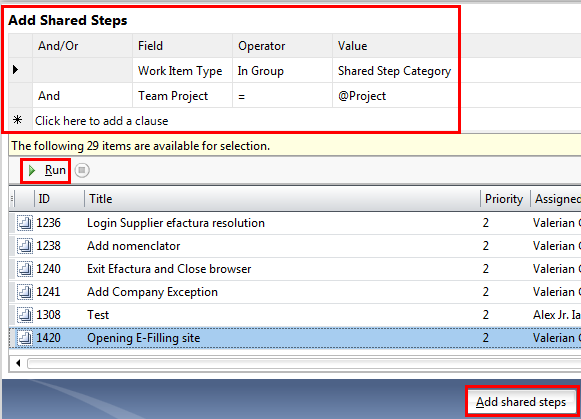Open the Work Item Type field cell

pyautogui.click(x=182, y=70)
